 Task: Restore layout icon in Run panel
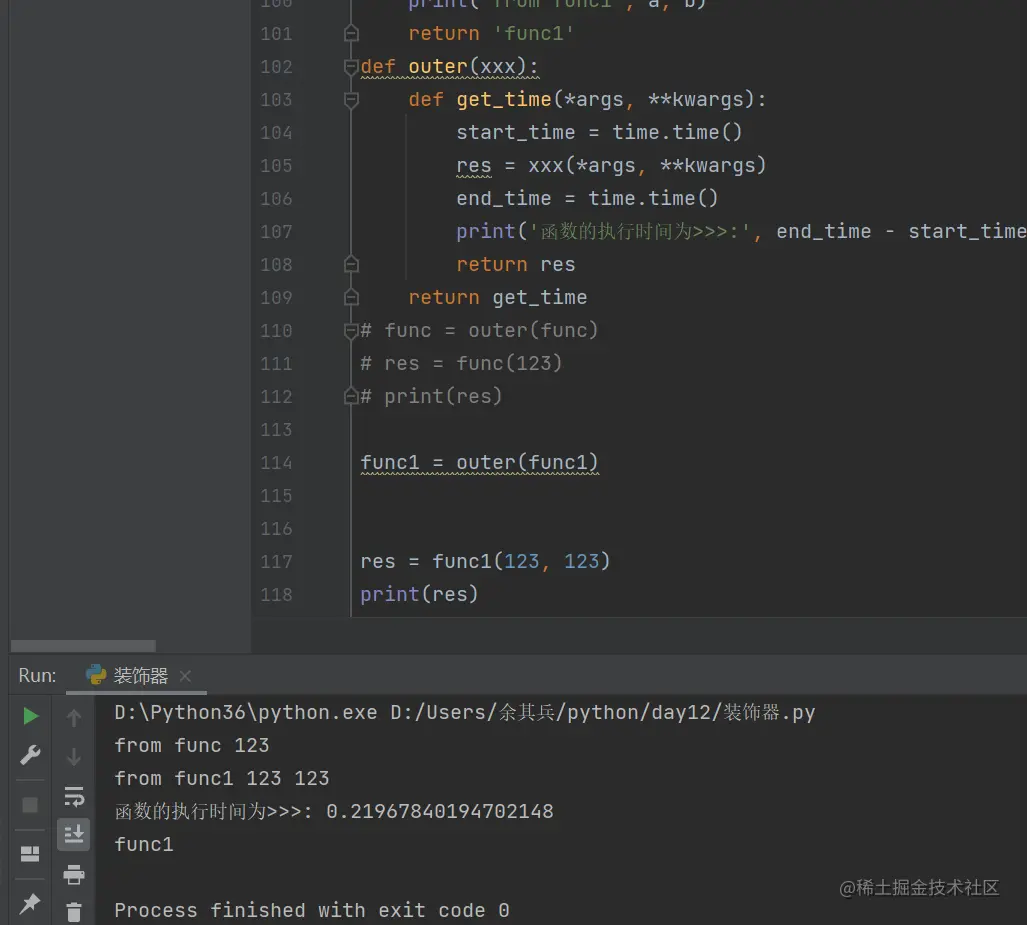[30, 854]
